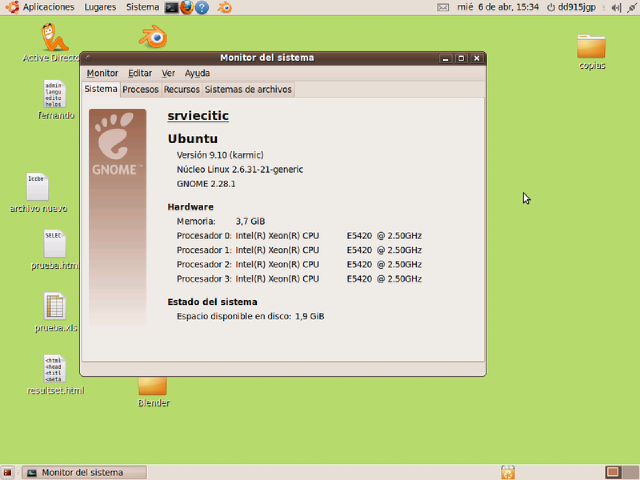Click the GNOME logo banner
The image size is (640, 480).
click(118, 217)
